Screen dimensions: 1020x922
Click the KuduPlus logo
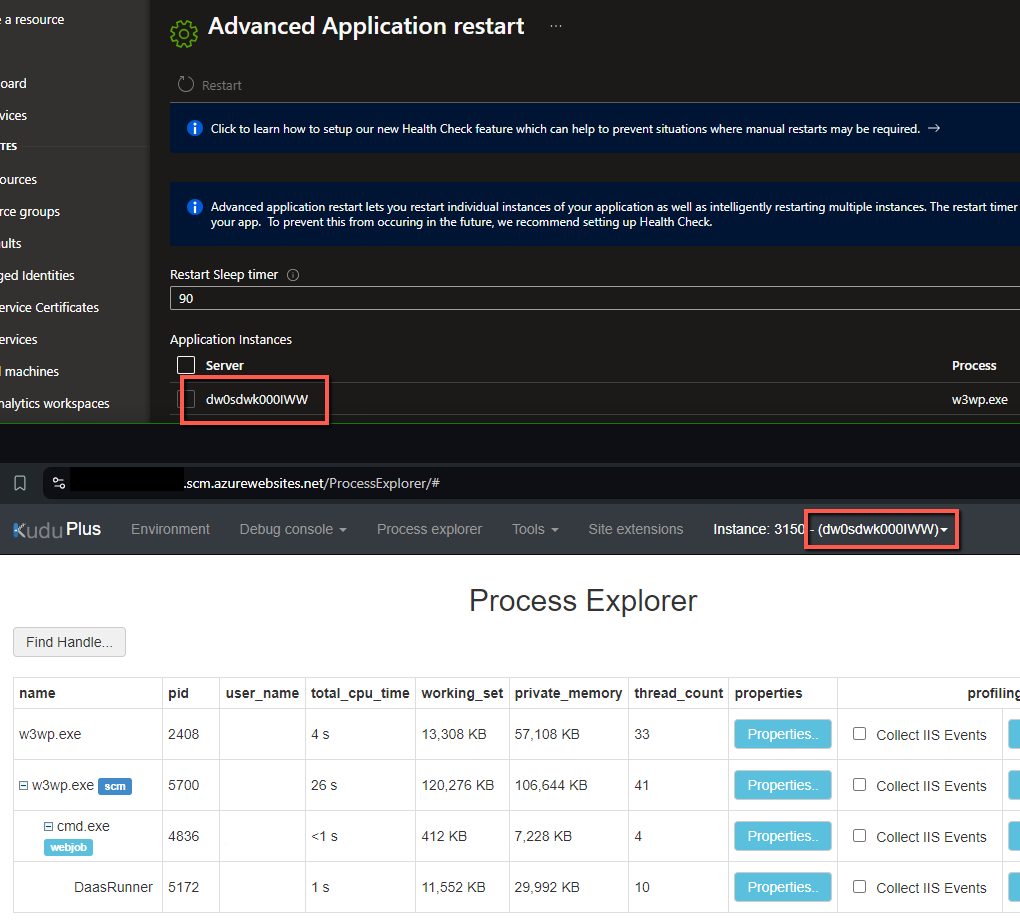pos(57,529)
